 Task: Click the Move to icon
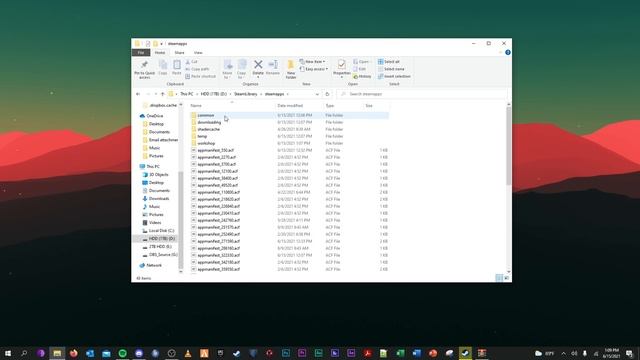coord(228,65)
